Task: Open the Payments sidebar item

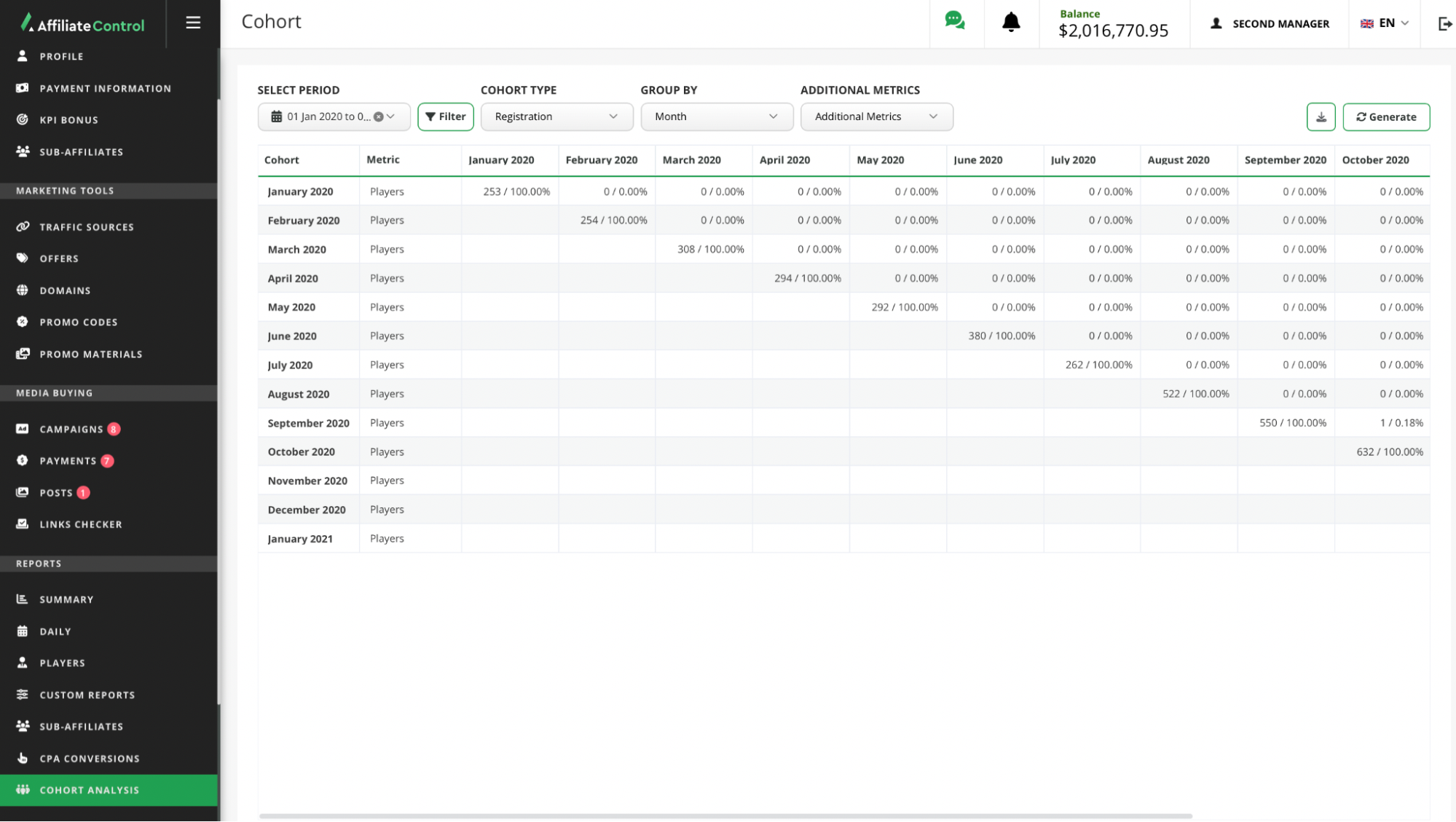Action: click(68, 461)
